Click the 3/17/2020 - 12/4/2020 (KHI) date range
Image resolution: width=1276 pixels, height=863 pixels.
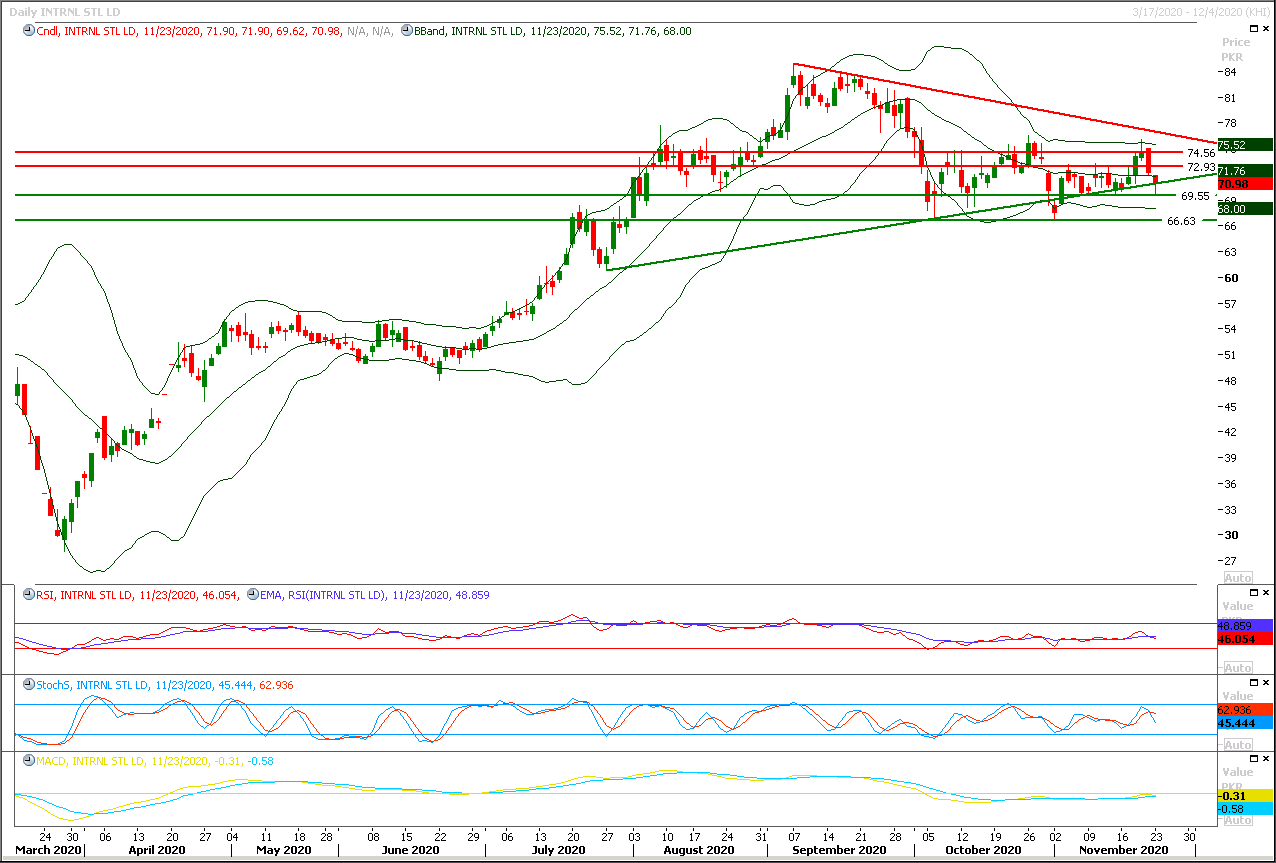(x=1201, y=10)
